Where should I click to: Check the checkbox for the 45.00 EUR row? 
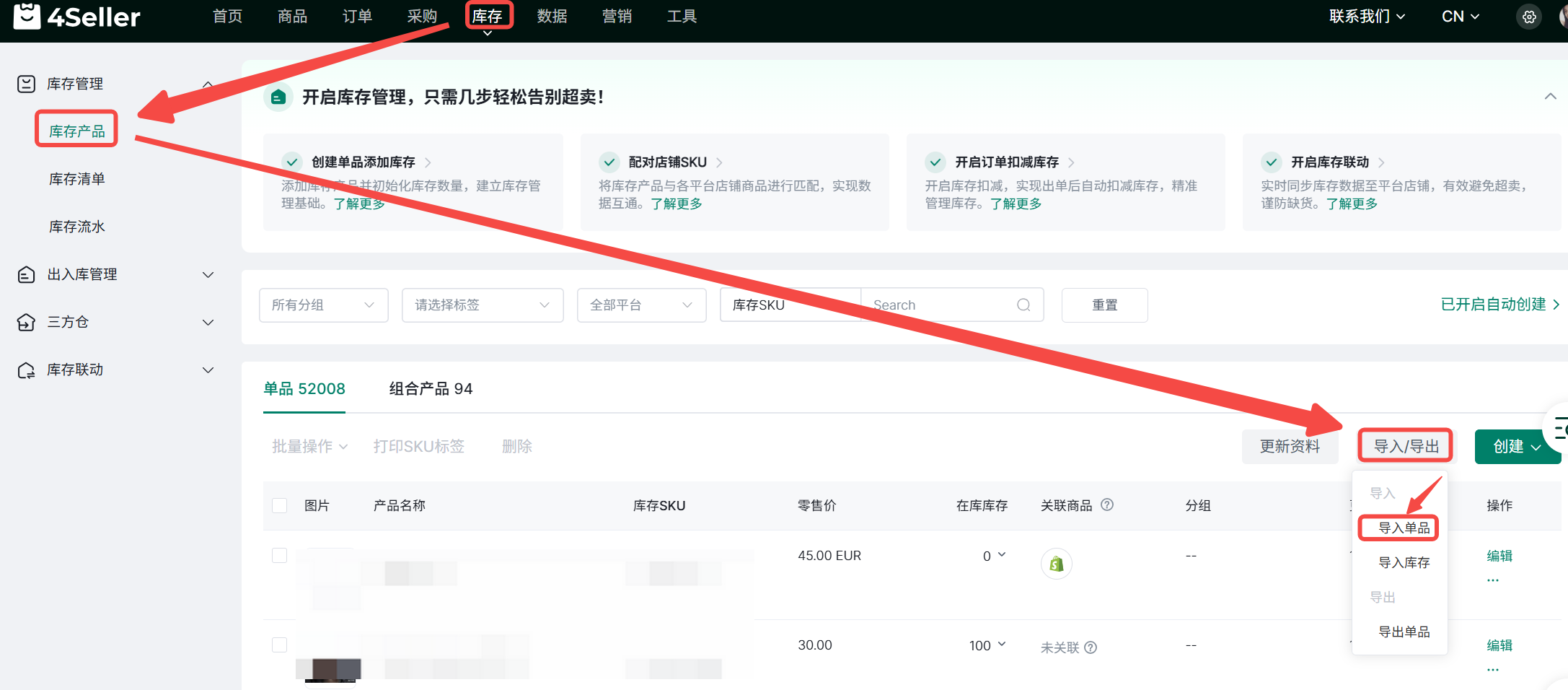pyautogui.click(x=279, y=555)
